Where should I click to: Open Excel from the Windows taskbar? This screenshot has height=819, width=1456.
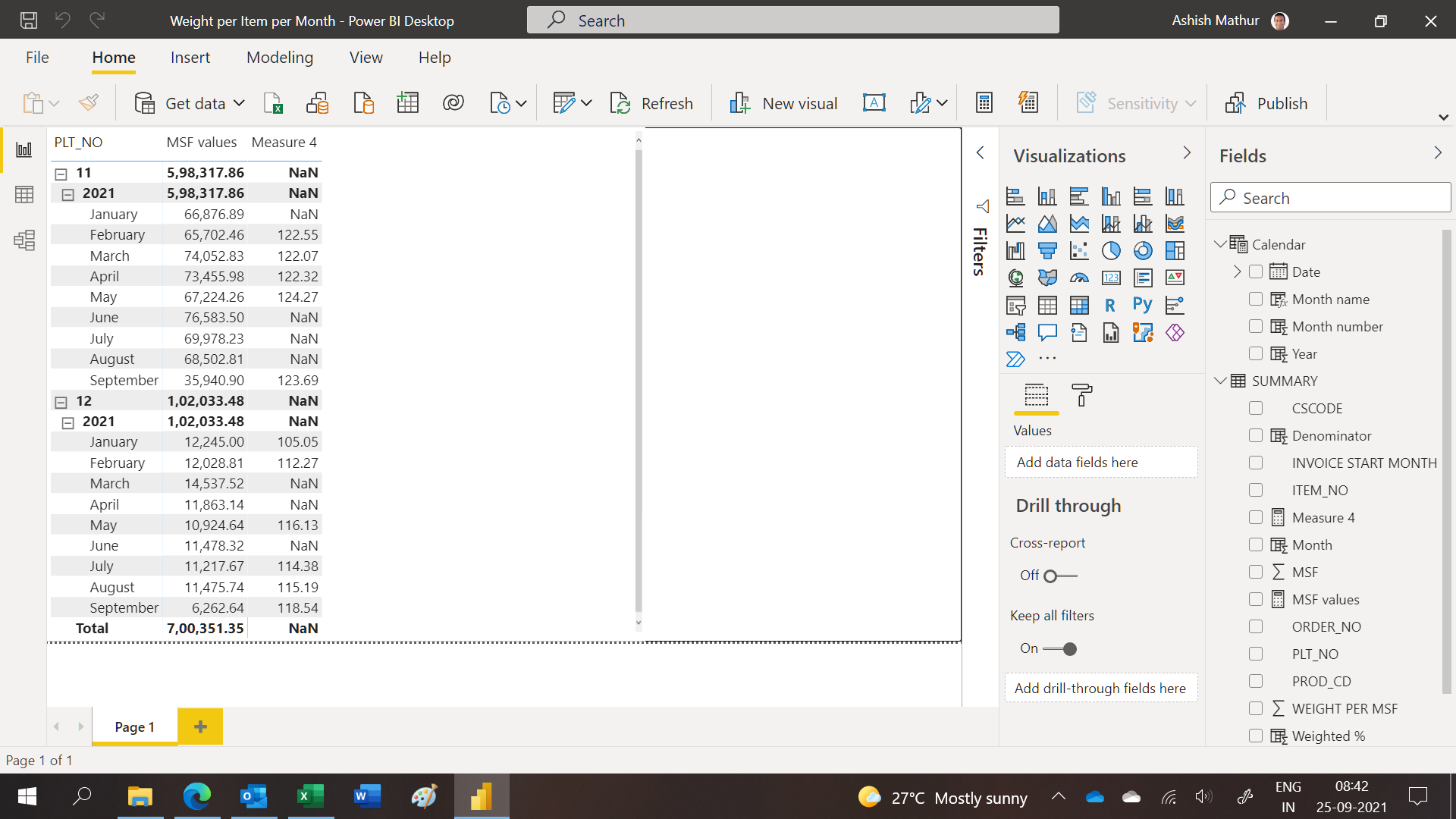(x=311, y=796)
